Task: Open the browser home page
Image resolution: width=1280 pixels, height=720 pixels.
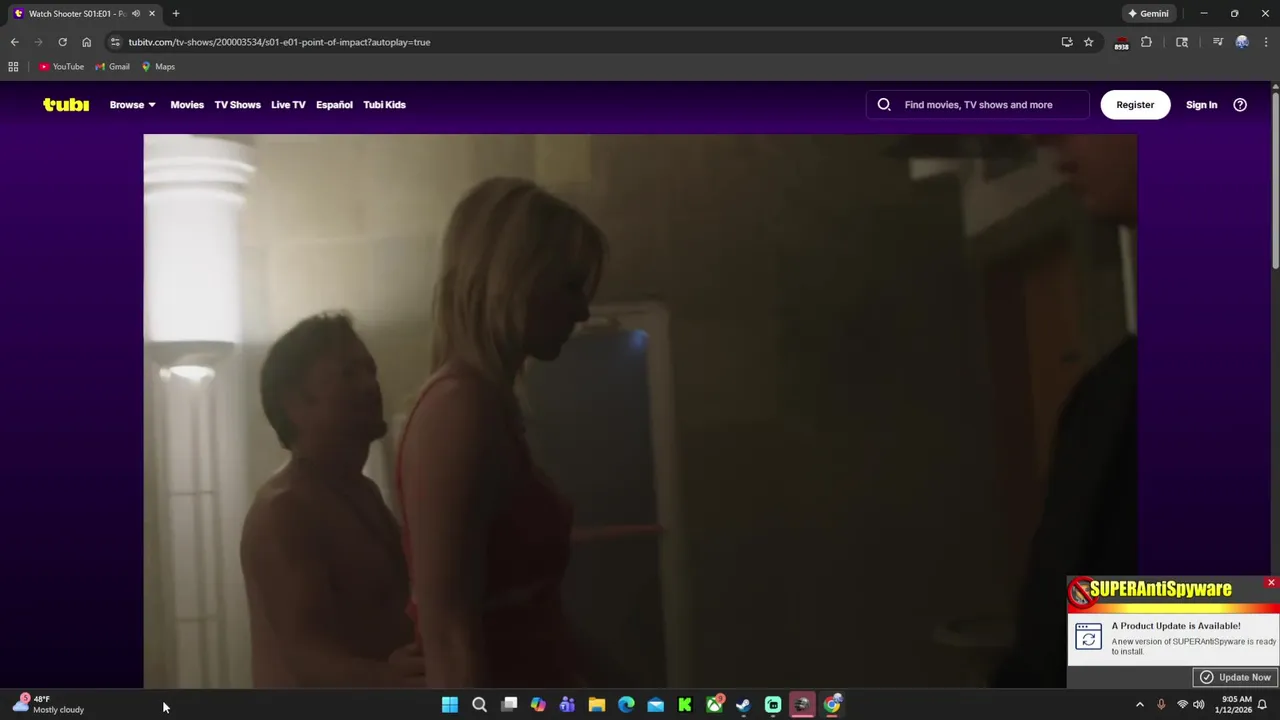Action: pyautogui.click(x=86, y=42)
